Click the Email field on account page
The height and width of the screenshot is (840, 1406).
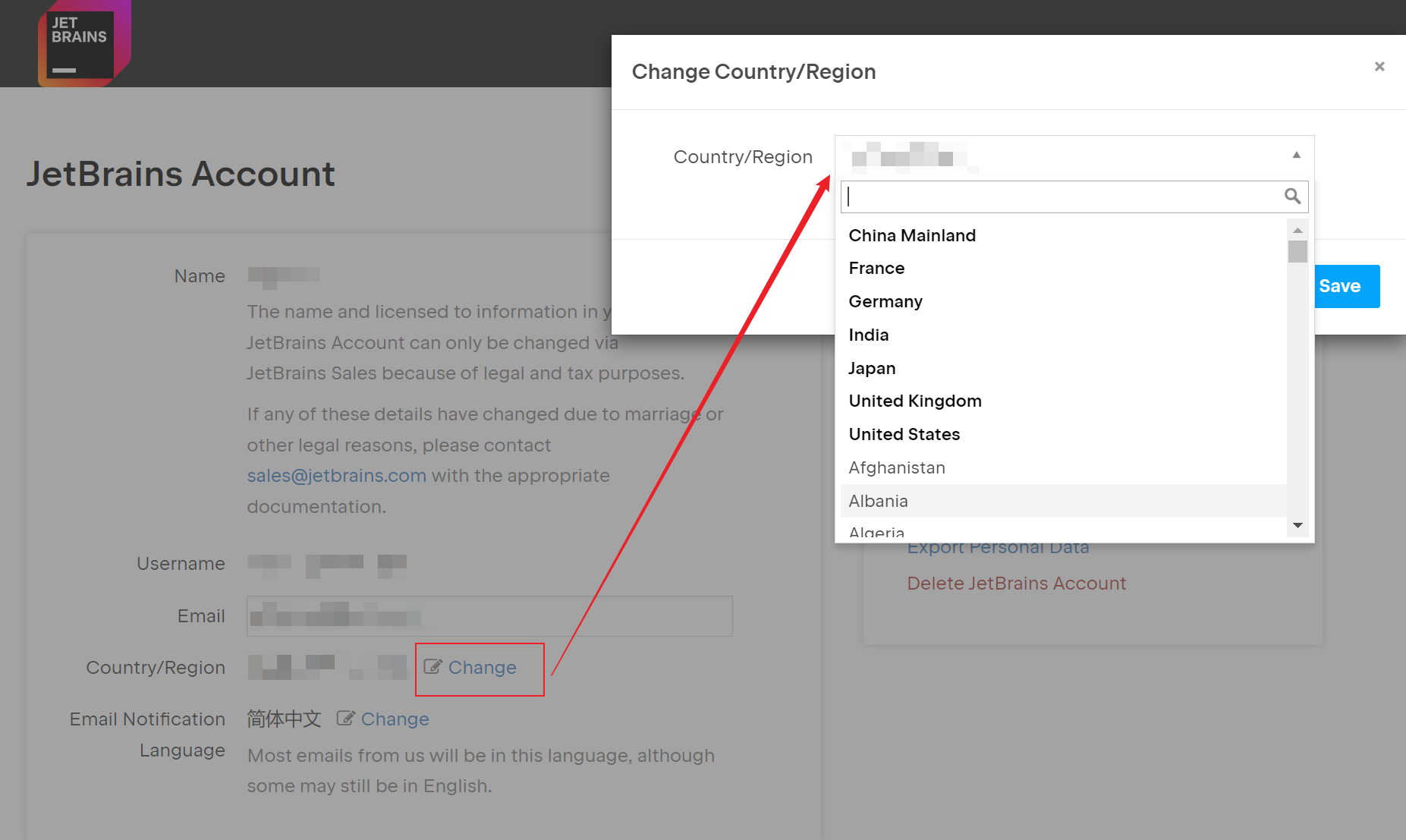pyautogui.click(x=489, y=616)
